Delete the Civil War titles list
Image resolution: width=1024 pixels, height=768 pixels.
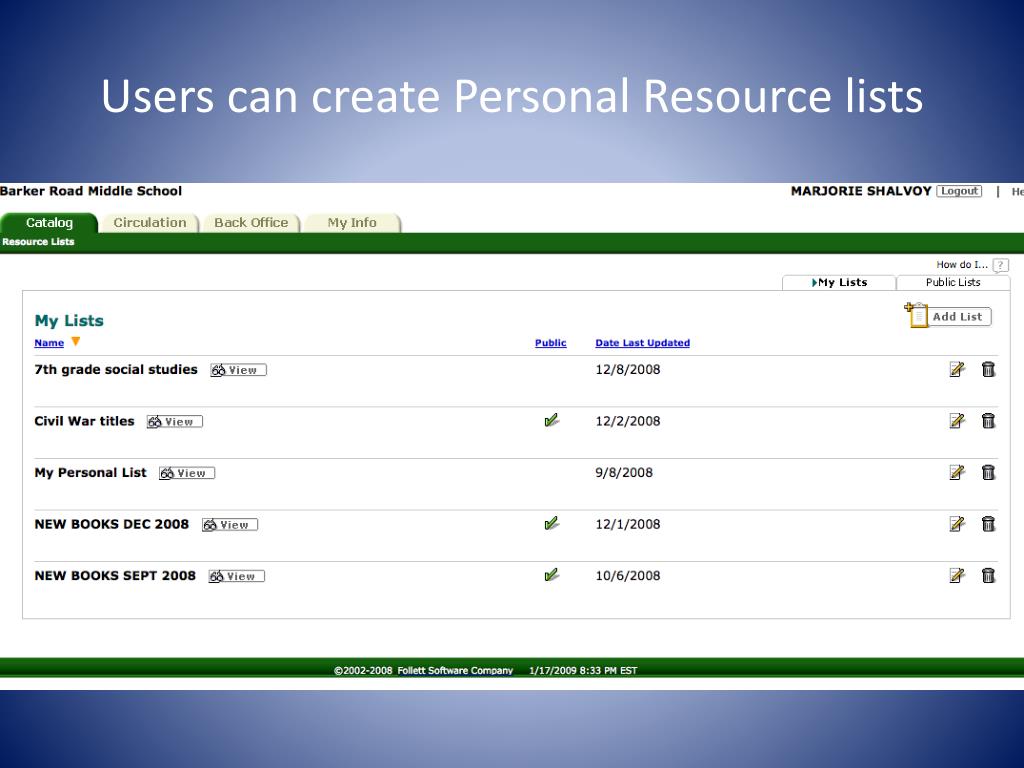(x=988, y=421)
